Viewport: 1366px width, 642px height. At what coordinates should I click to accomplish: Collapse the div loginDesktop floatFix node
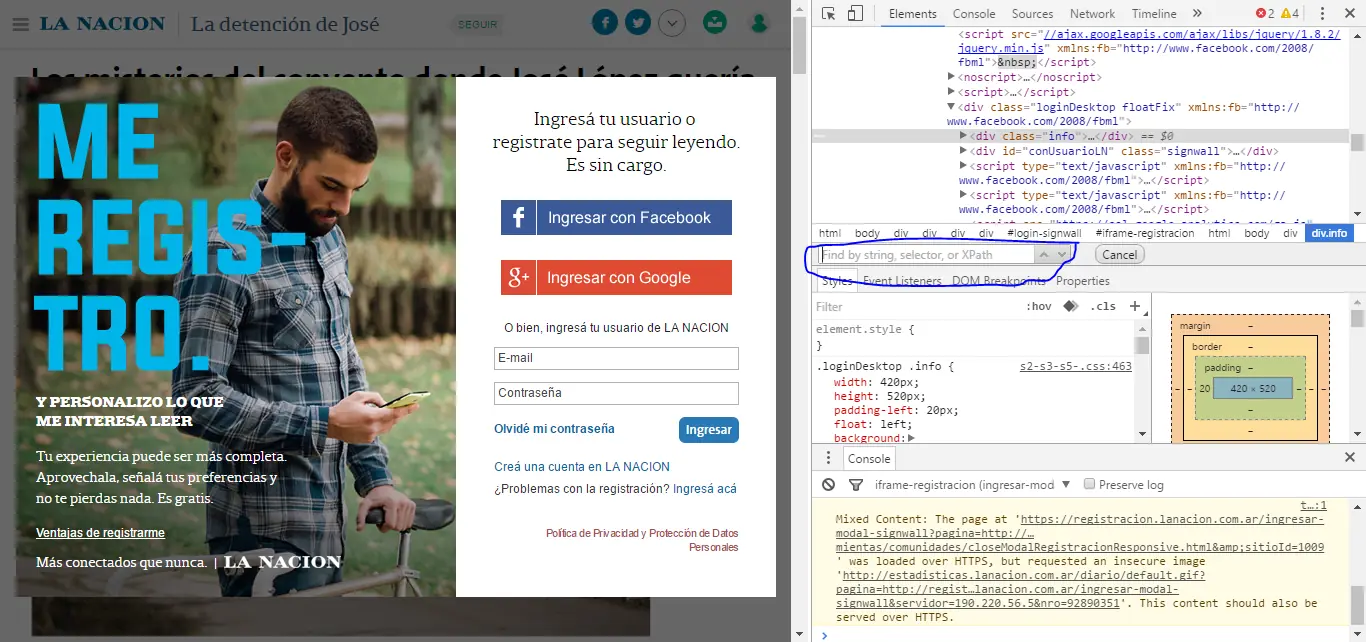click(952, 107)
